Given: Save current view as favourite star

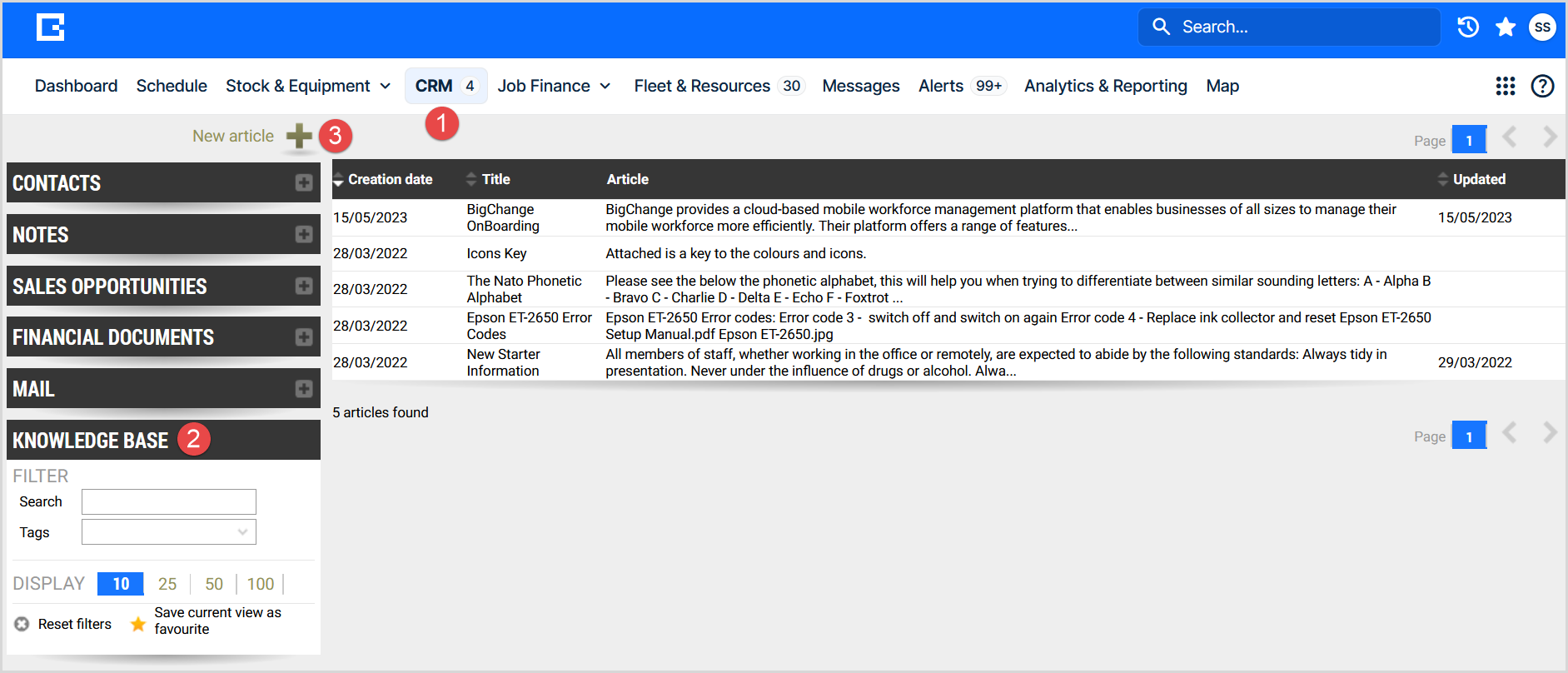Looking at the screenshot, I should tap(138, 624).
